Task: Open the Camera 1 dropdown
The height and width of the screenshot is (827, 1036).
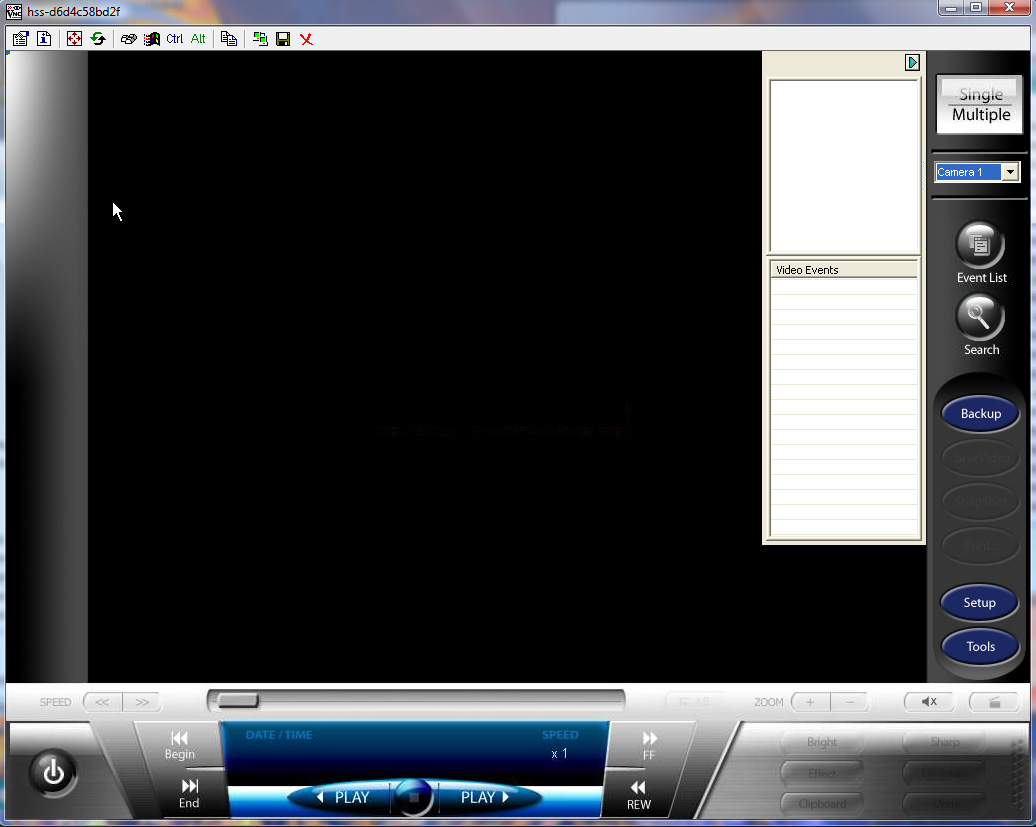Action: 1010,173
